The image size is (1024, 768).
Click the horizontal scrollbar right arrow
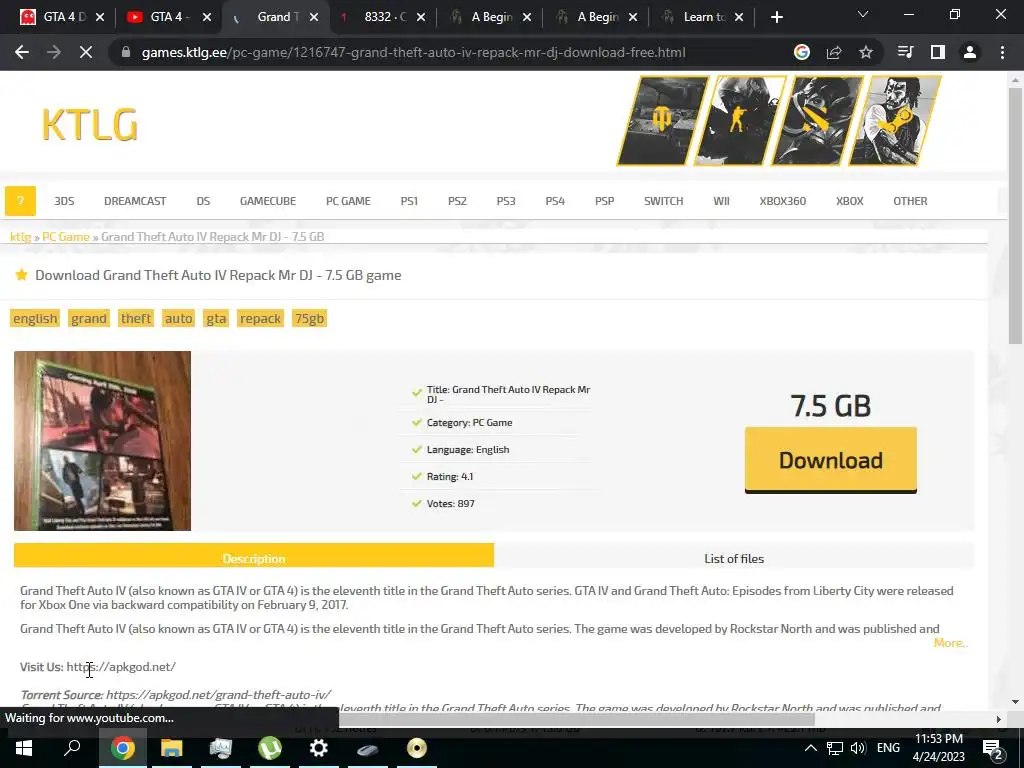pos(998,719)
